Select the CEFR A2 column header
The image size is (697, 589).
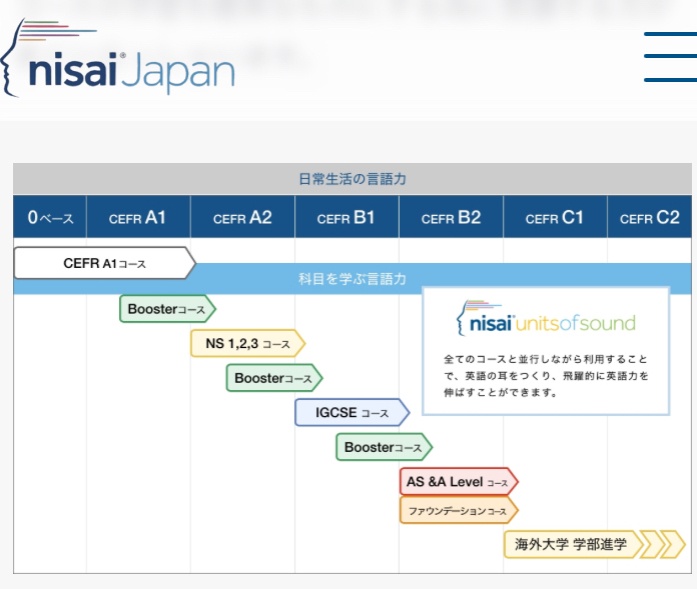[242, 218]
